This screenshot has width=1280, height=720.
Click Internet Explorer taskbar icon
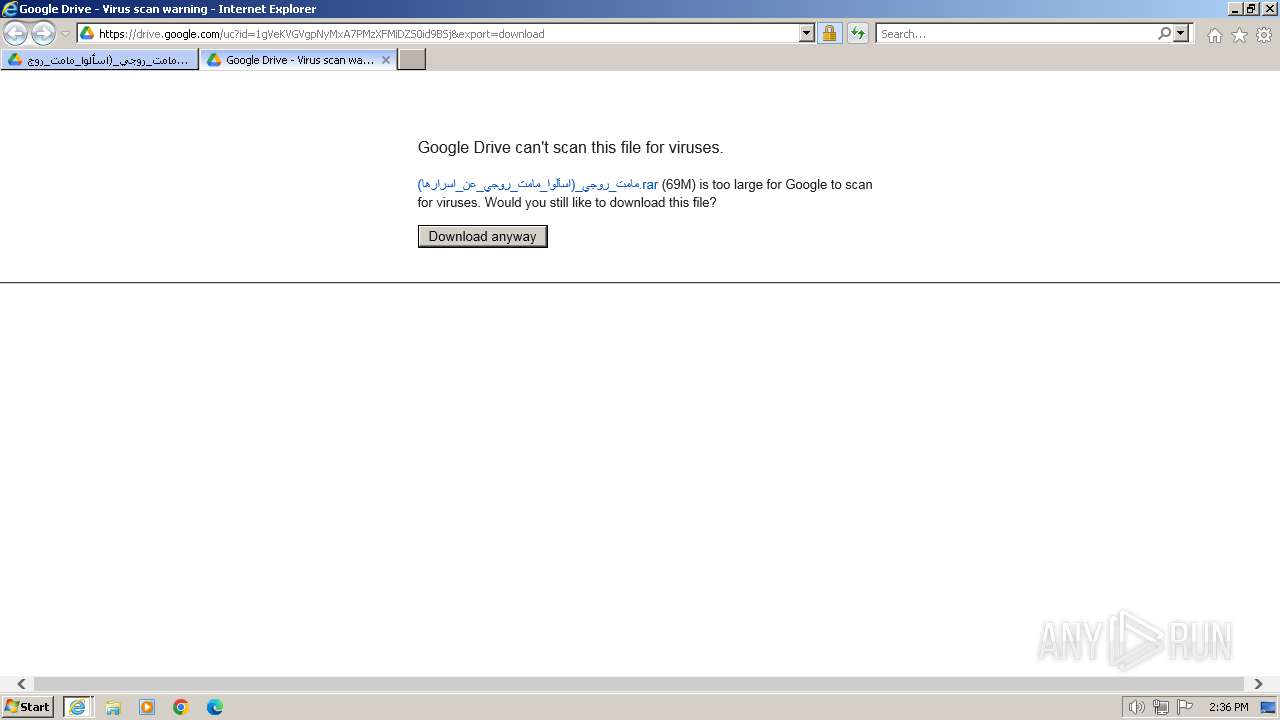(x=77, y=707)
